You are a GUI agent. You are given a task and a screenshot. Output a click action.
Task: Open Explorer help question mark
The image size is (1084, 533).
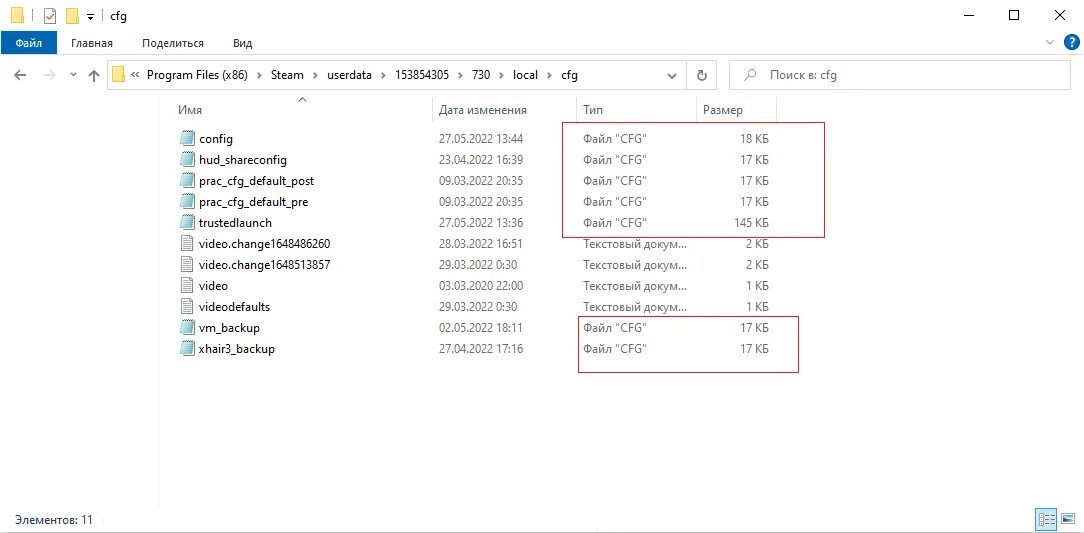click(1071, 42)
